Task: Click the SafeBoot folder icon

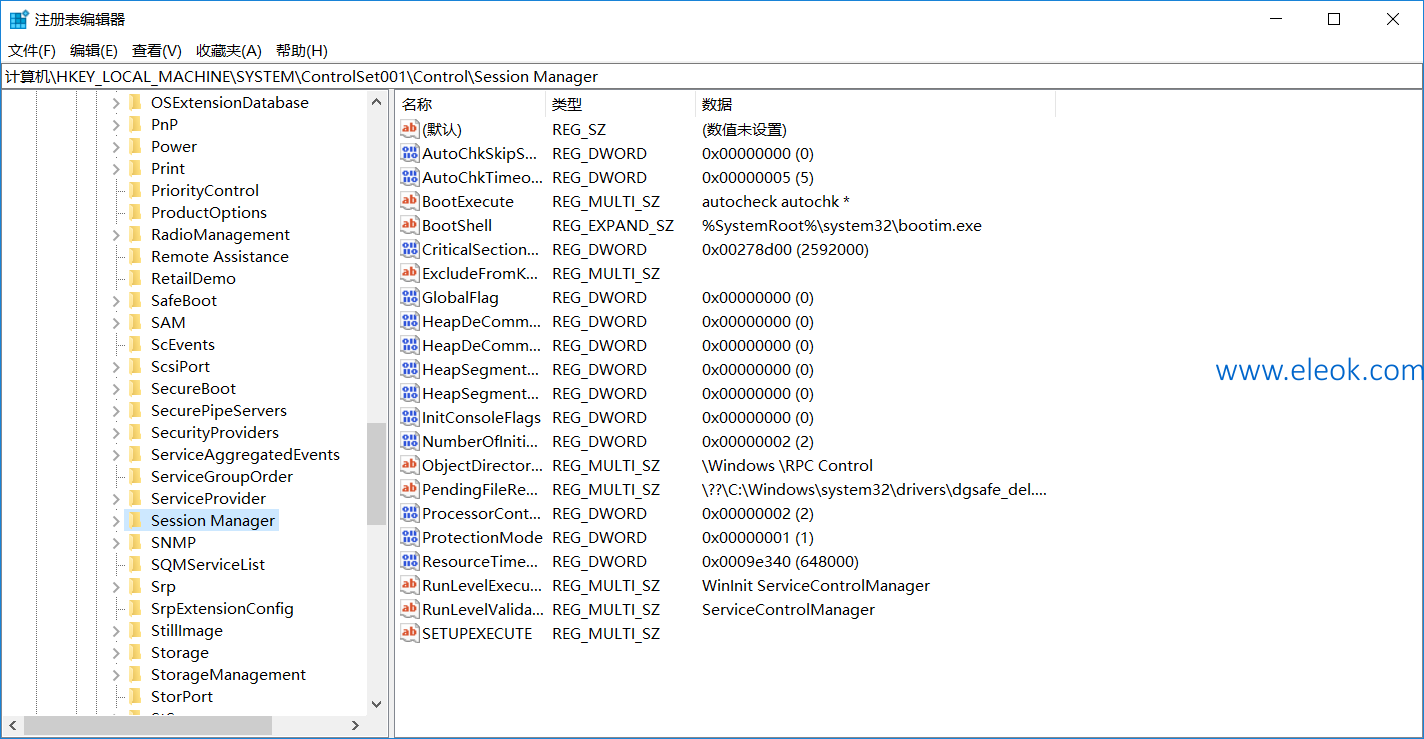Action: tap(135, 300)
